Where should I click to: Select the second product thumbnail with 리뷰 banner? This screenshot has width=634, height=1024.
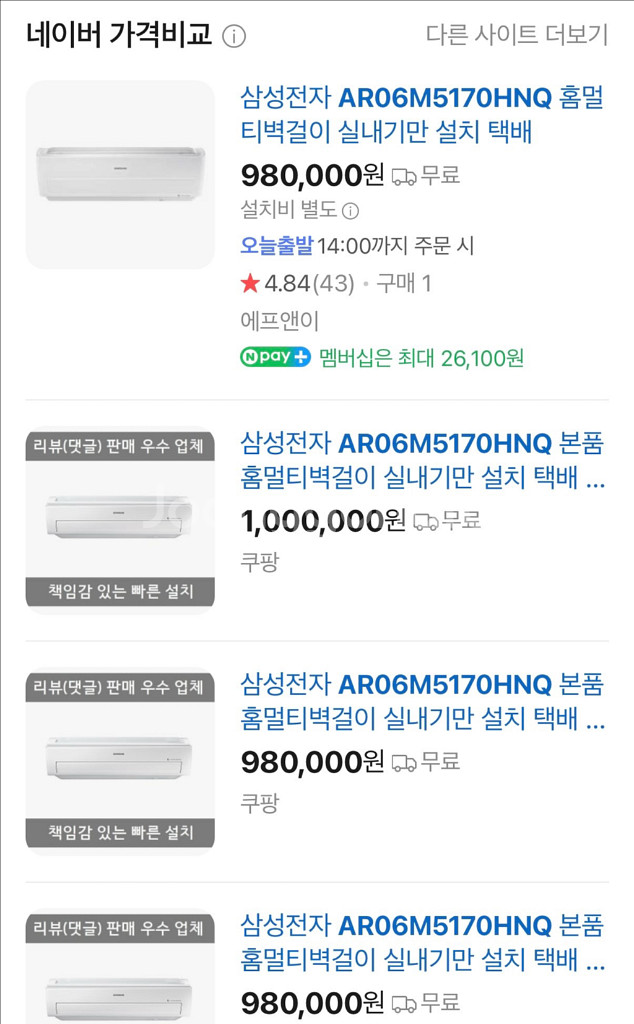pyautogui.click(x=120, y=520)
